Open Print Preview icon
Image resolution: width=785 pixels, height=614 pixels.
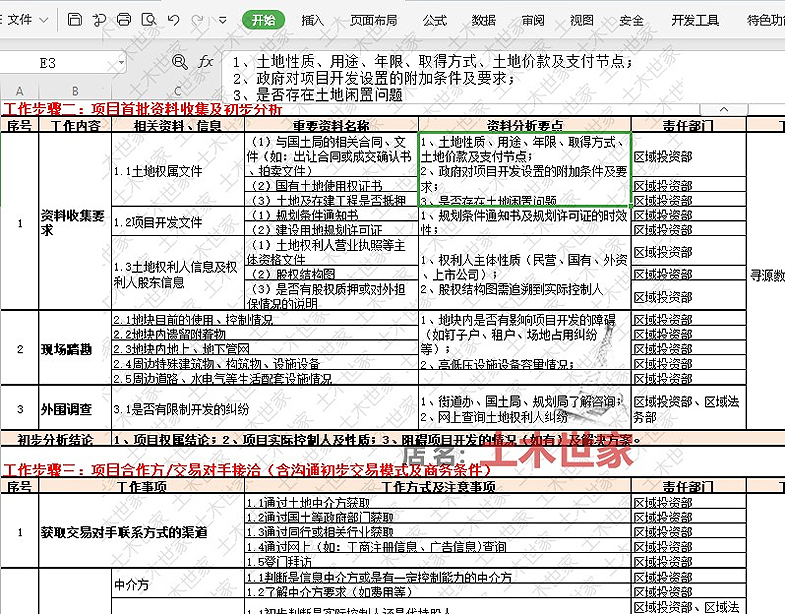[149, 20]
